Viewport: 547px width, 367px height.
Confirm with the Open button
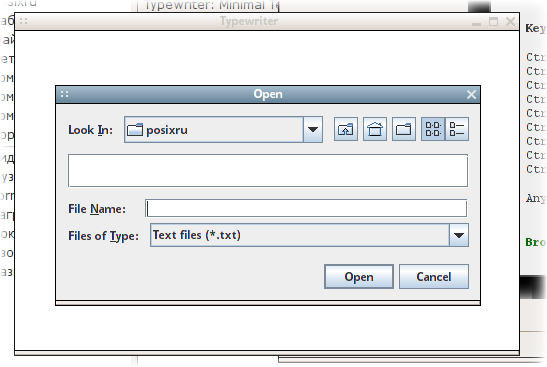tap(359, 277)
